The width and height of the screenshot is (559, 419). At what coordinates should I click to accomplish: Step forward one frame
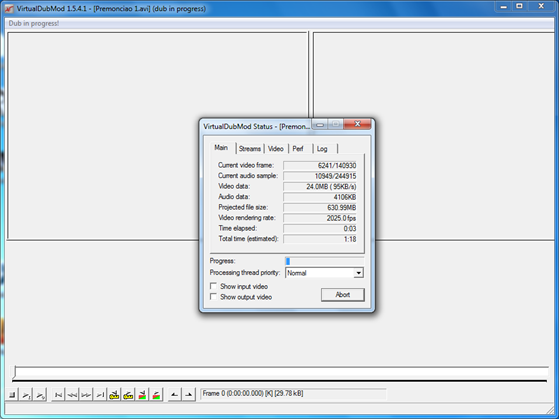click(x=86, y=395)
